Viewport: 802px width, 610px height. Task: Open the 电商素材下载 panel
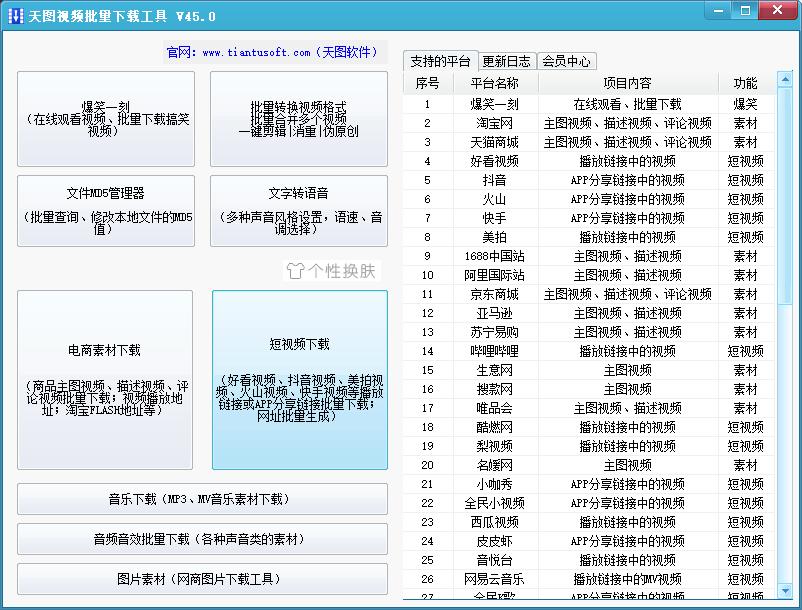click(106, 378)
